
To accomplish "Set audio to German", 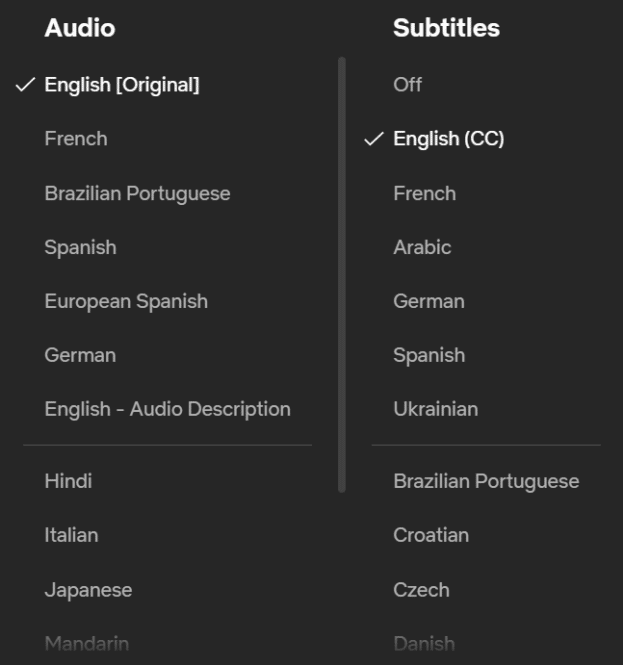I will click(80, 355).
